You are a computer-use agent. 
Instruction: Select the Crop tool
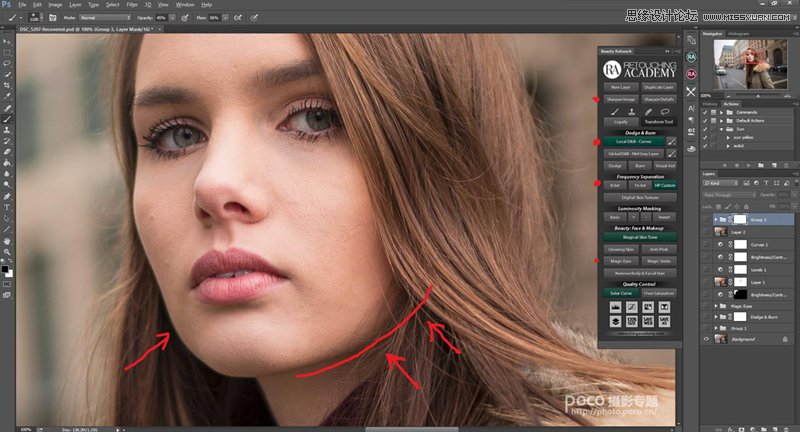pos(7,85)
